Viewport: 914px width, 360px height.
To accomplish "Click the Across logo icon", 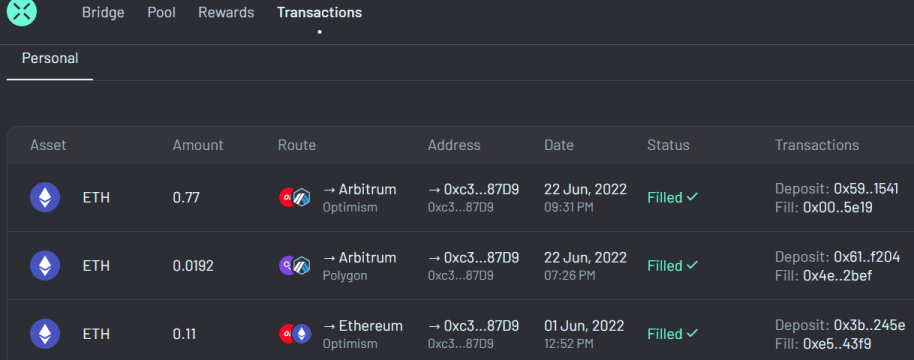I will point(22,11).
